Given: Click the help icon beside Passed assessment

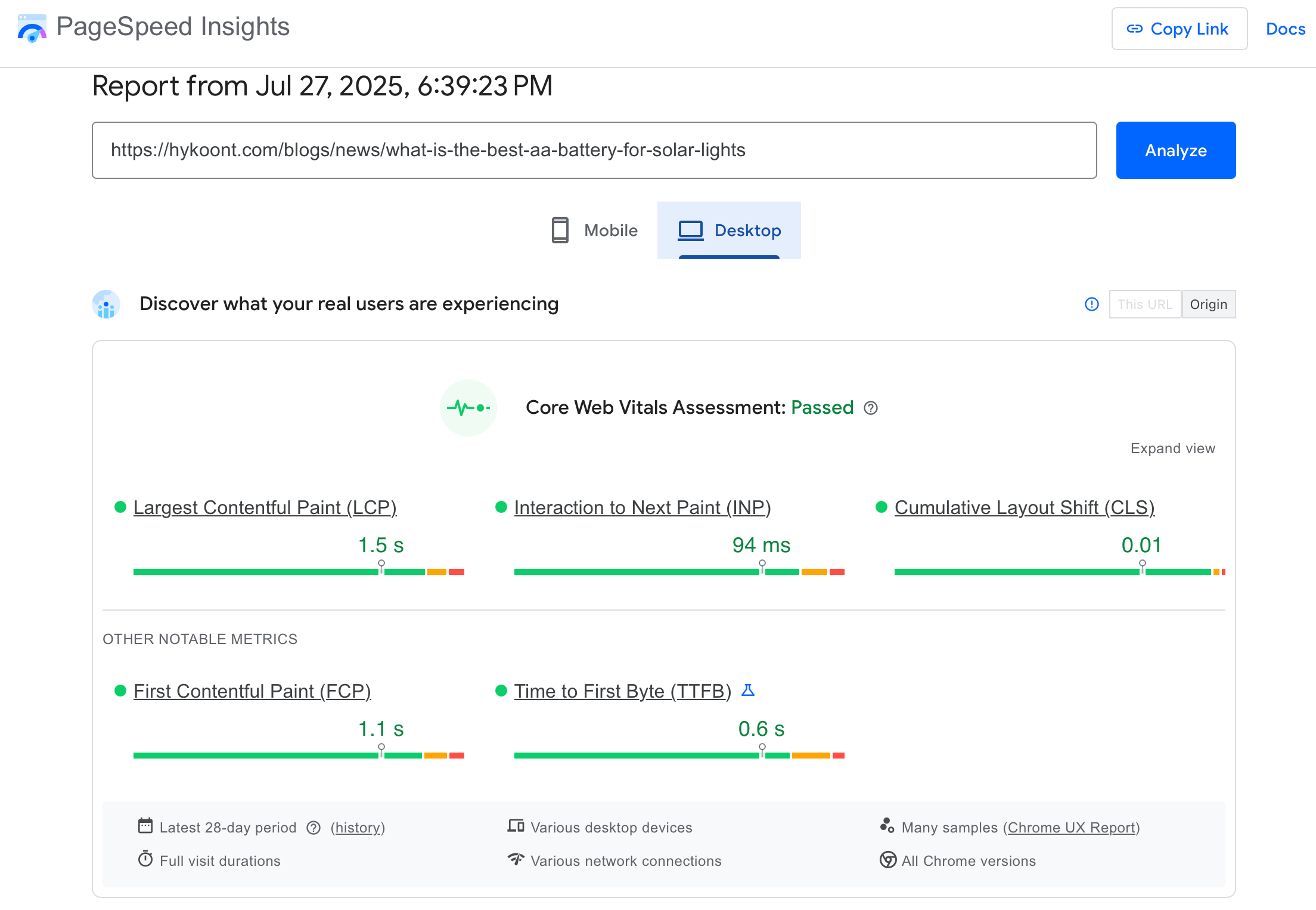Looking at the screenshot, I should click(x=871, y=408).
